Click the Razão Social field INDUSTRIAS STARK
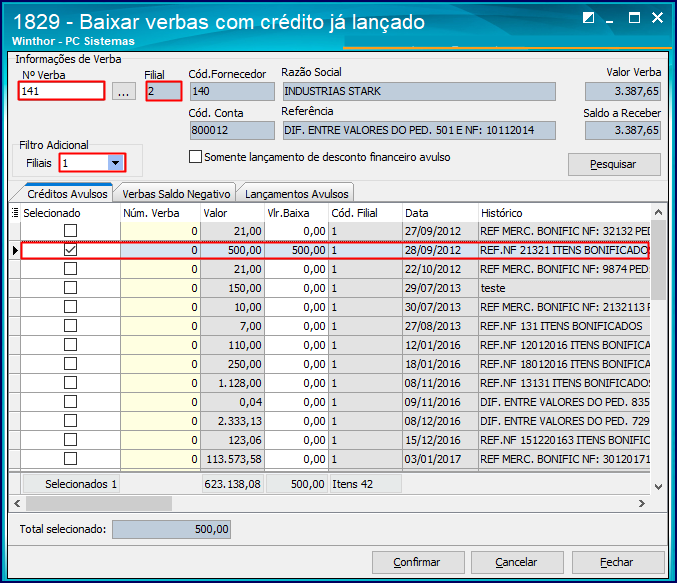This screenshot has height=583, width=677. click(419, 91)
